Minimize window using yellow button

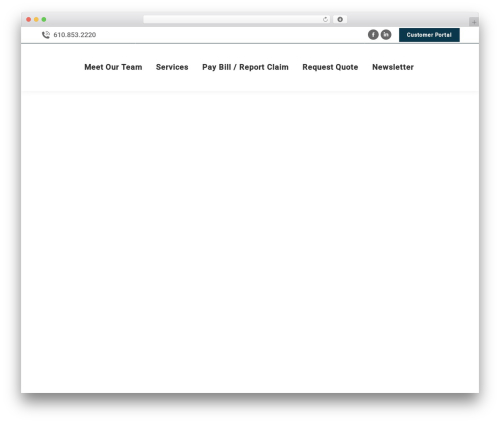(36, 20)
